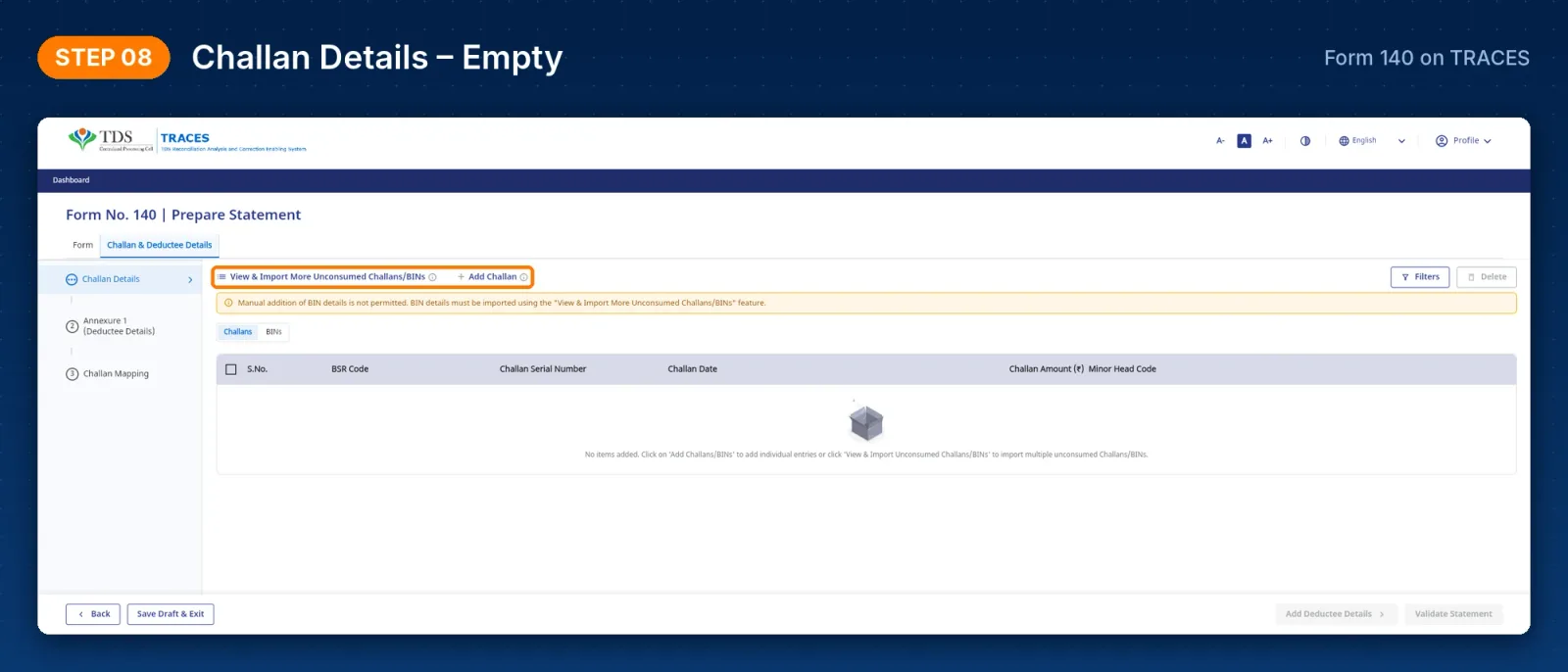The height and width of the screenshot is (672, 1568).
Task: Click info icon next to Add Challan
Action: [x=523, y=277]
